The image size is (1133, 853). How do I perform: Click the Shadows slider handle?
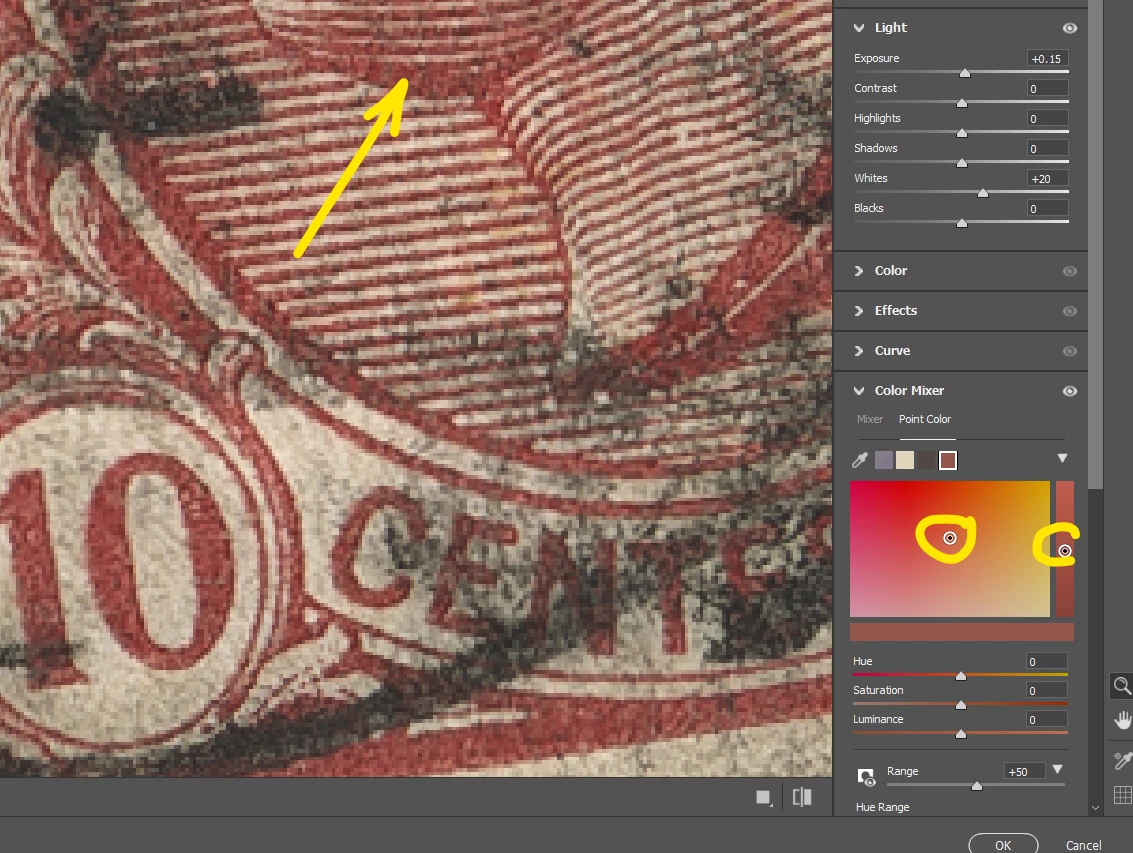[x=962, y=163]
